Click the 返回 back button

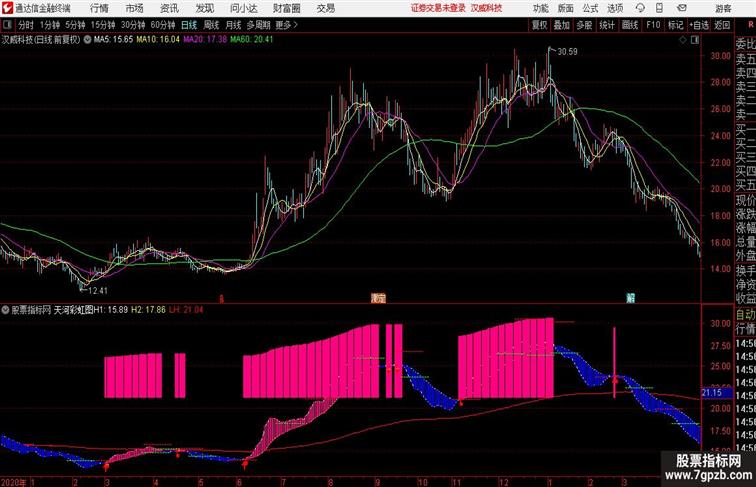coord(722,25)
